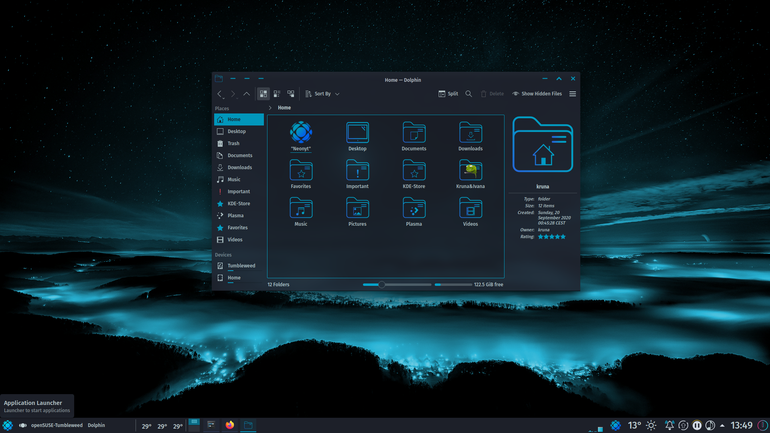The image size is (770, 433).
Task: Click the Home breadcrumb in location bar
Action: pyautogui.click(x=284, y=108)
